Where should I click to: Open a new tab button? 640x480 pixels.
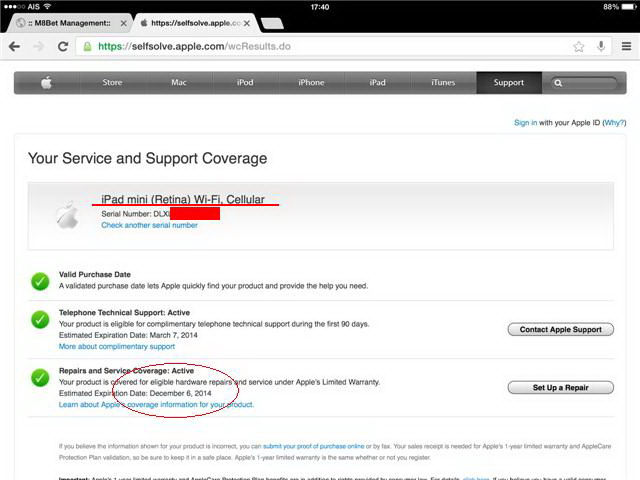coord(272,24)
